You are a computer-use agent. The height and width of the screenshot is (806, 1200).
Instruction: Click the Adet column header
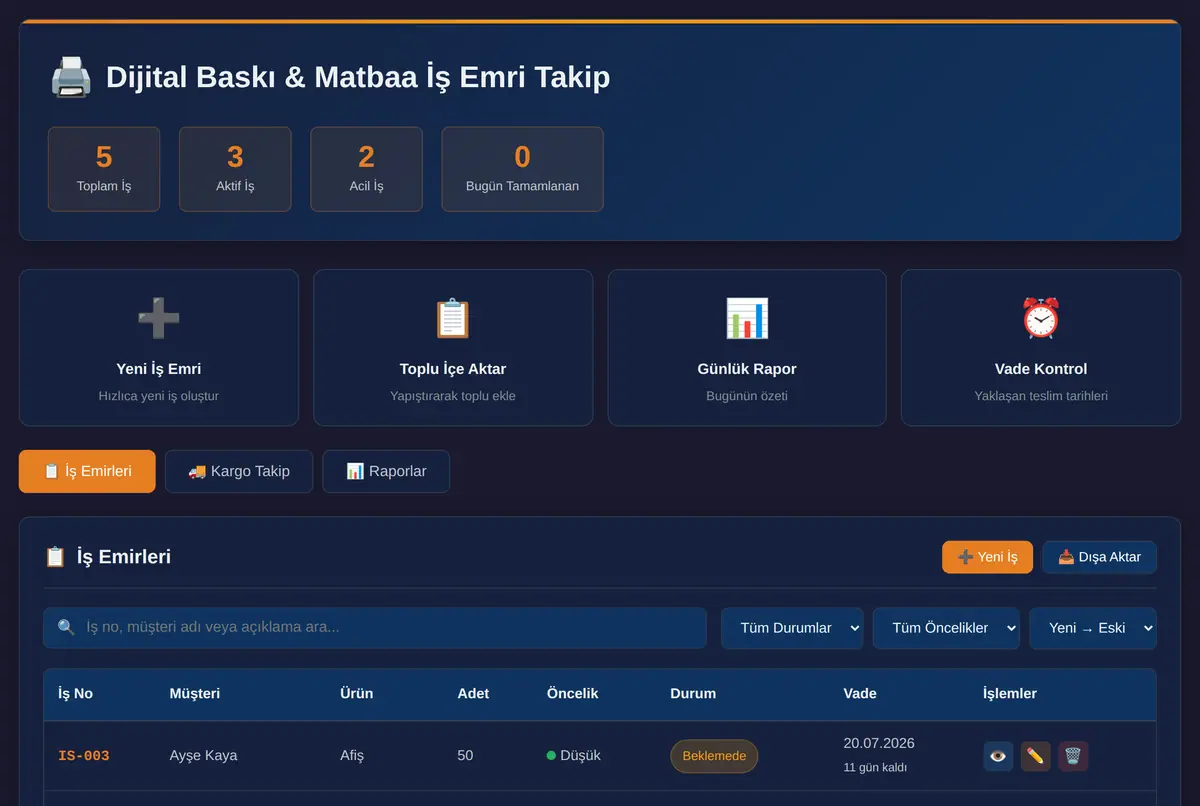tap(473, 693)
